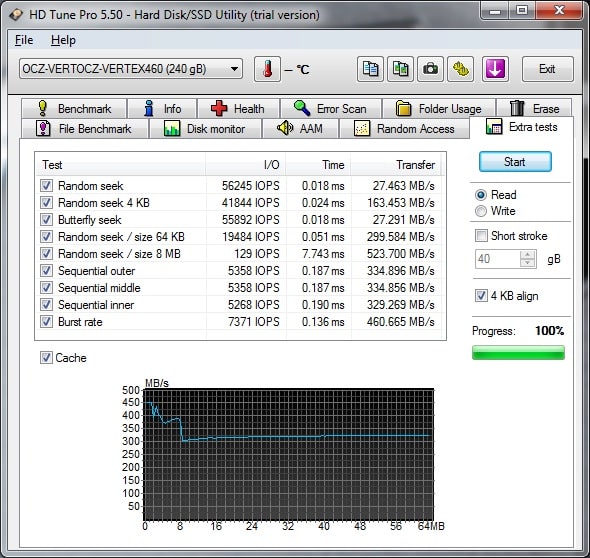This screenshot has width=590, height=558.
Task: Expand the OCZ-VERTEX460 drive dropdown
Action: (x=131, y=69)
